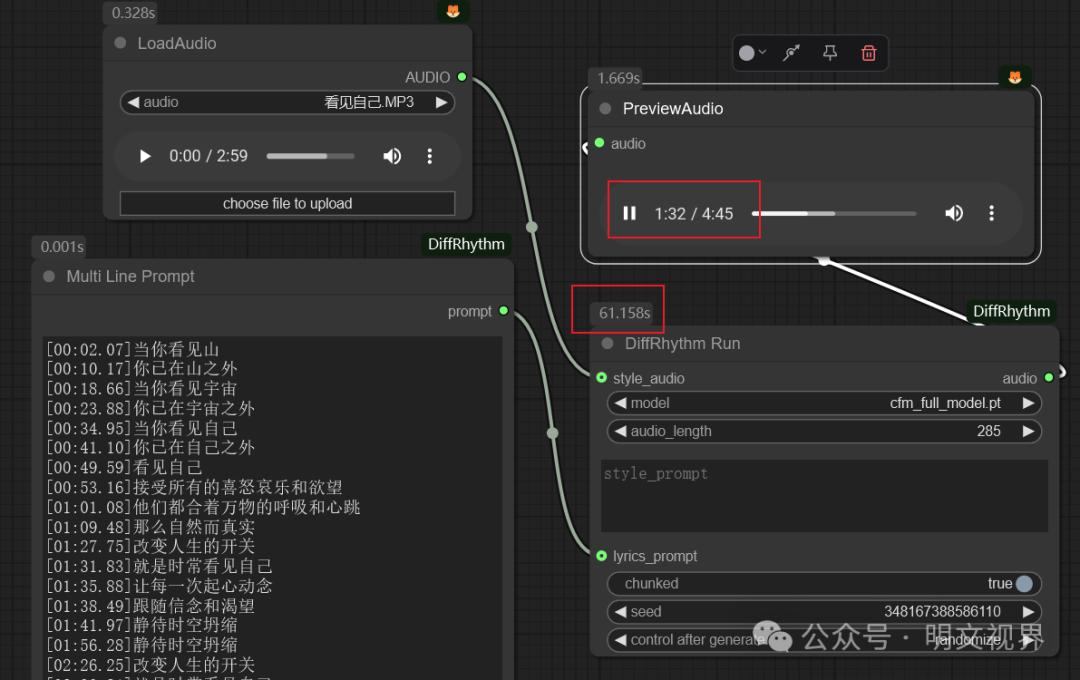Click into the style_prompt text field
Image resolution: width=1080 pixels, height=680 pixels.
tap(824, 496)
